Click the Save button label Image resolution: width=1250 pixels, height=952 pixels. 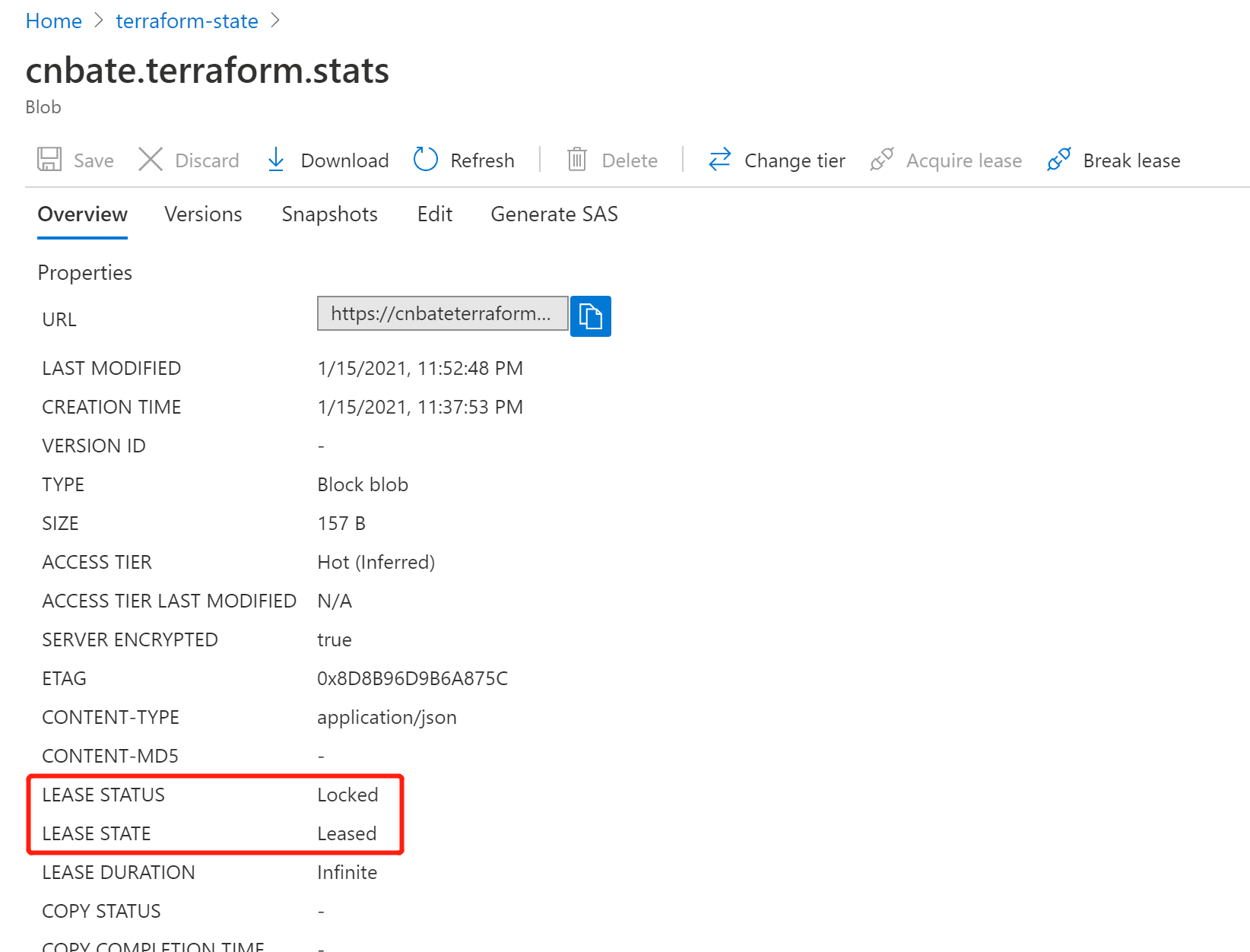coord(94,160)
